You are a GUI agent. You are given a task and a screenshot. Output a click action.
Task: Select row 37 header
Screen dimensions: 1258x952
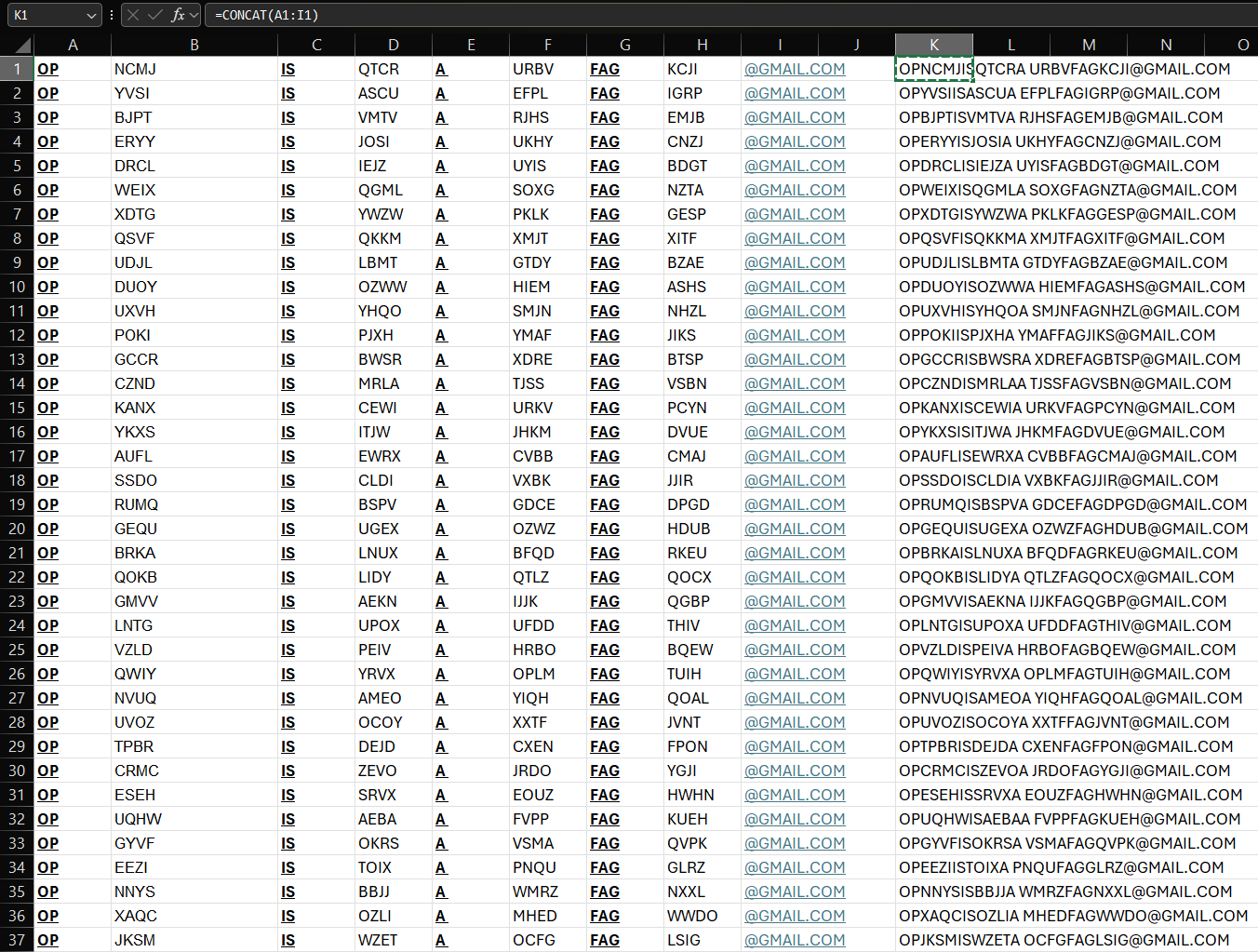pyautogui.click(x=17, y=940)
